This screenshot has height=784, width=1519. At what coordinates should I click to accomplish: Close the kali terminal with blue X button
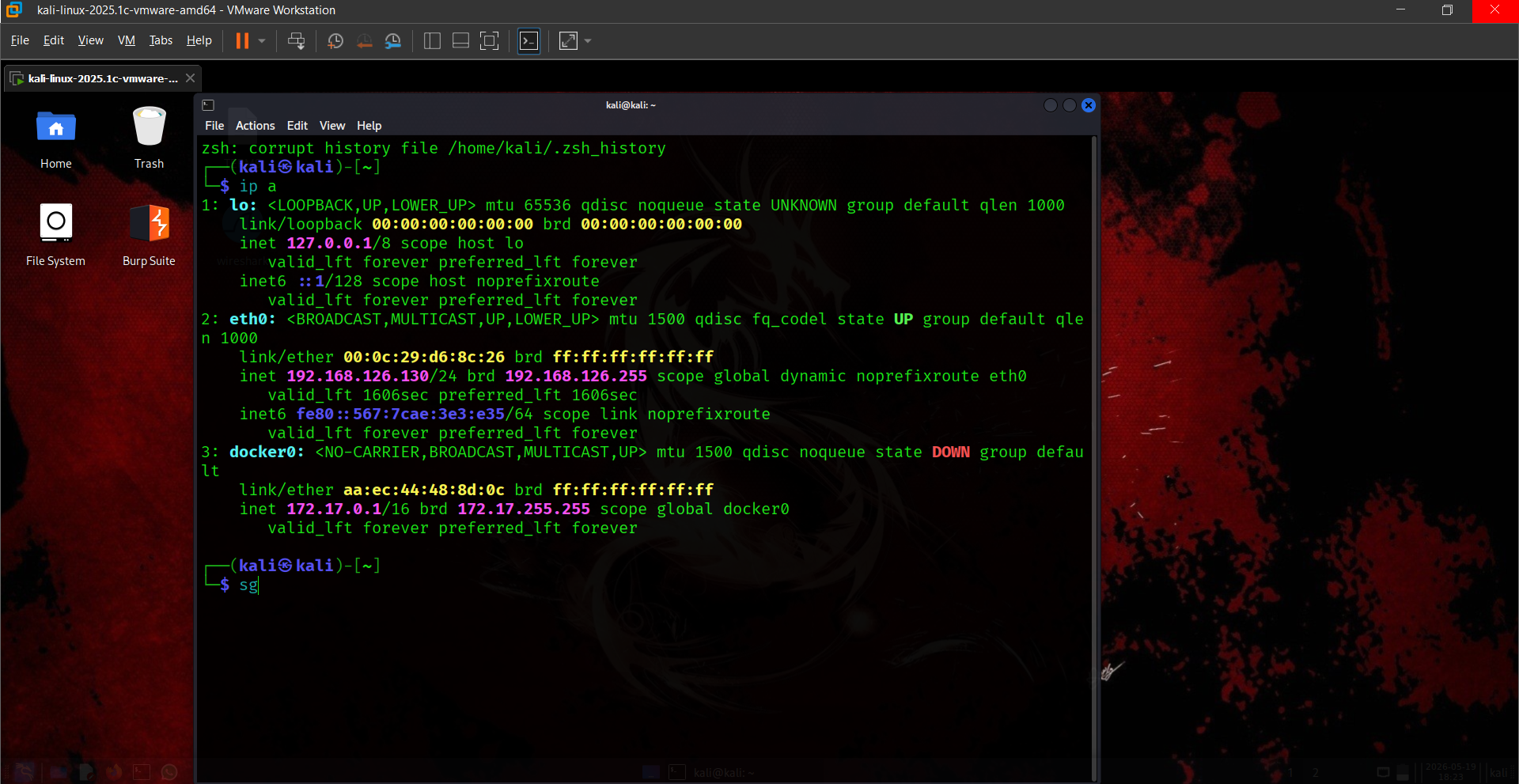[1089, 105]
